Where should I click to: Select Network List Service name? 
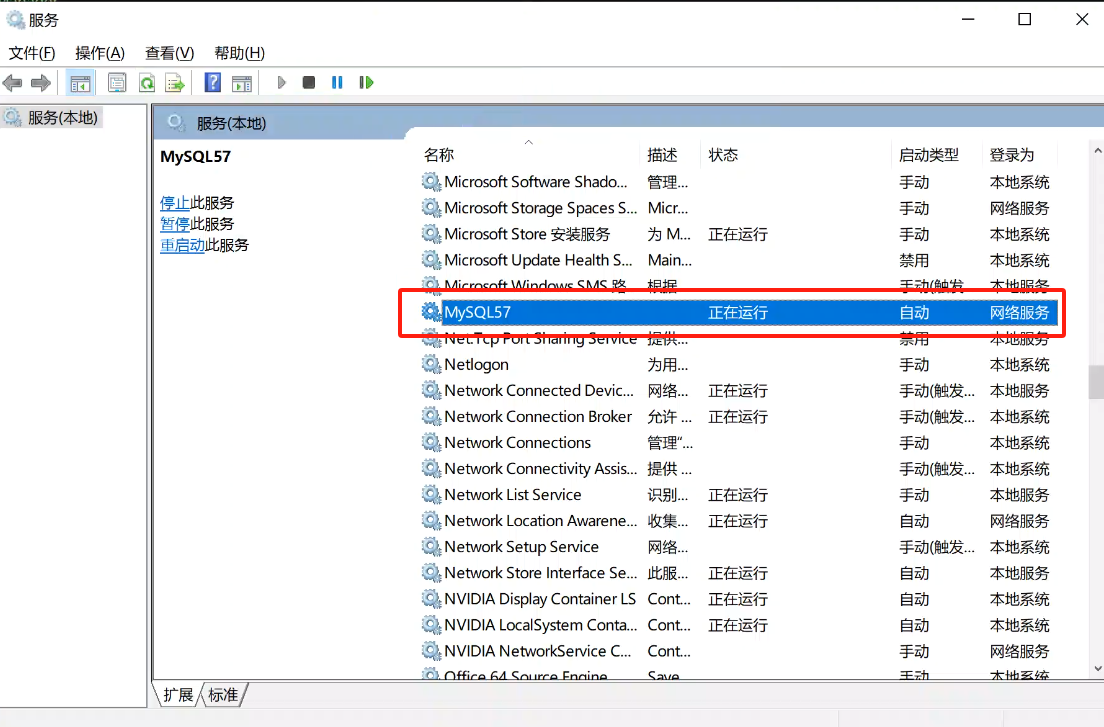[513, 495]
